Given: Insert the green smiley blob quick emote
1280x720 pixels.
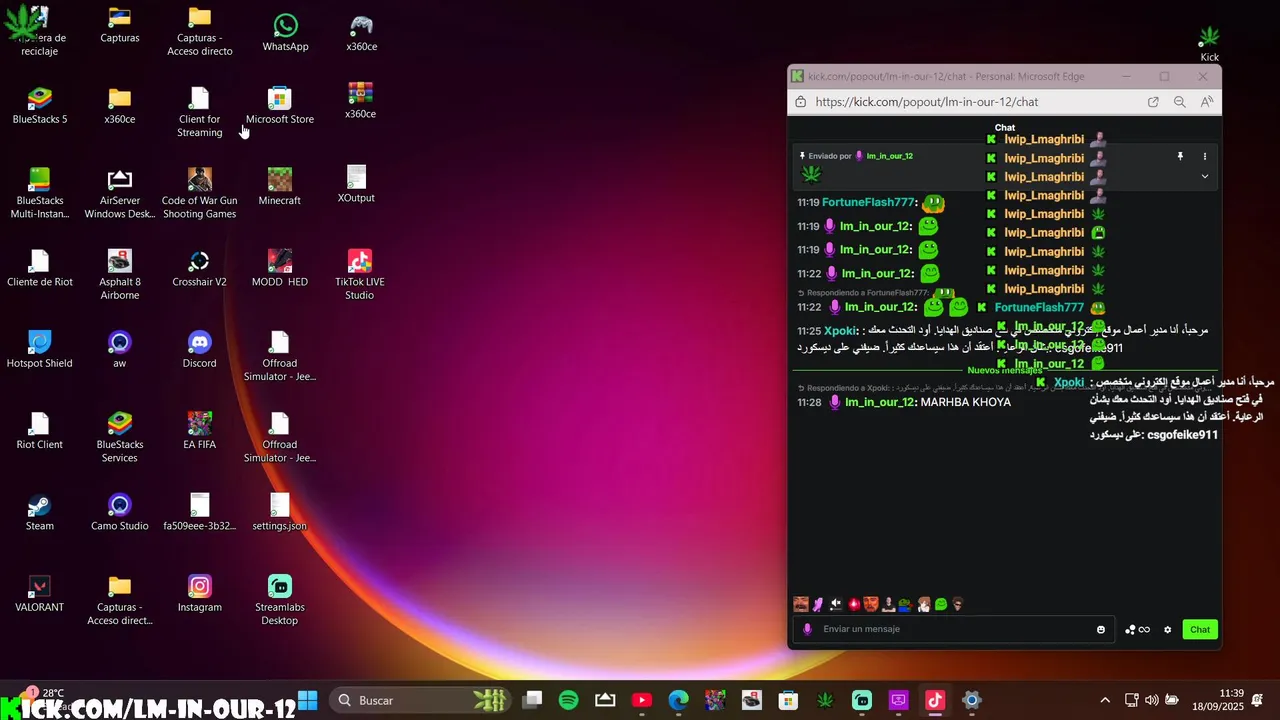Looking at the screenshot, I should tap(941, 604).
